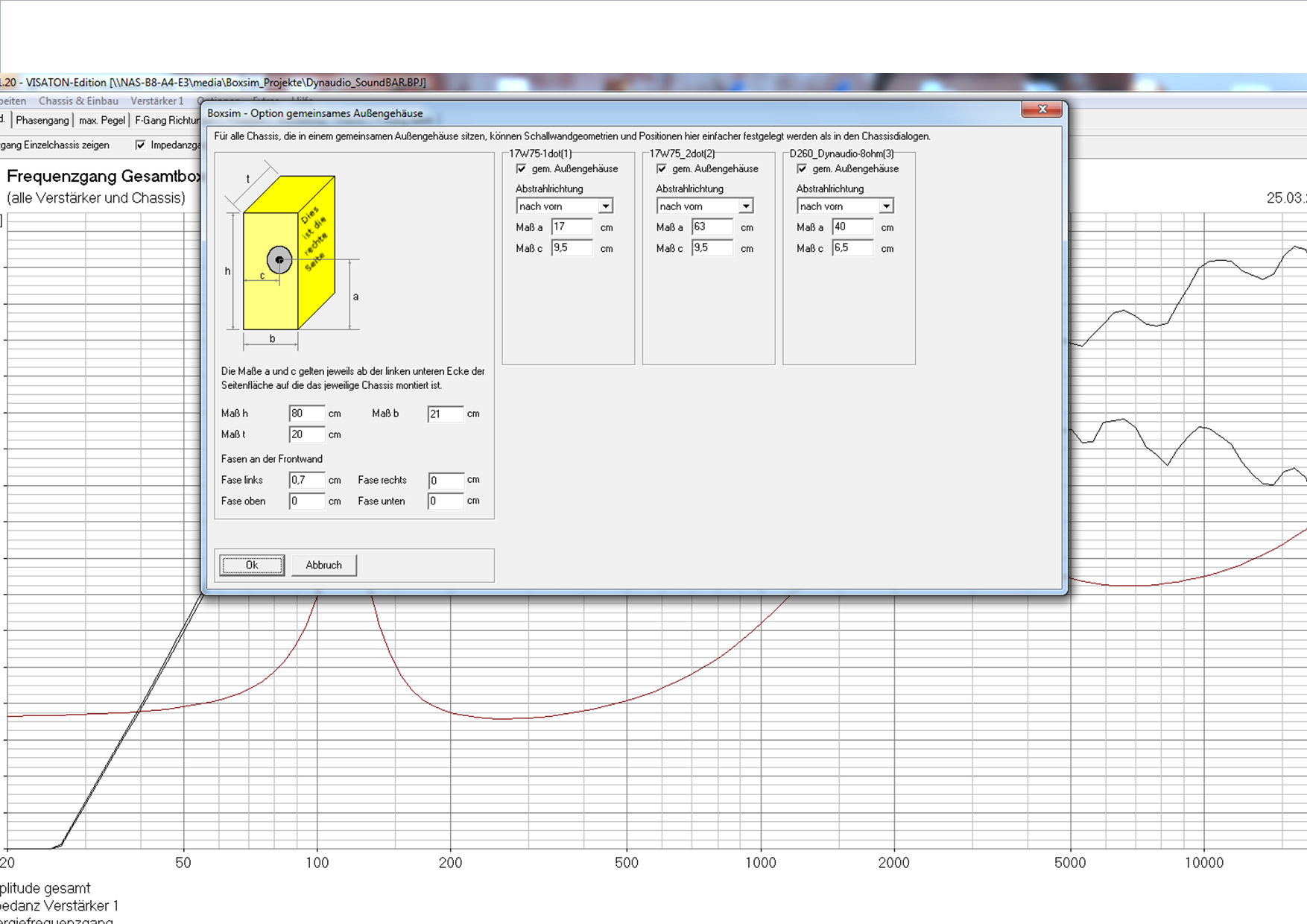The width and height of the screenshot is (1307, 924).
Task: Toggle gem. Außengehäuse for 17W75_2dot(2)
Action: coord(662,169)
